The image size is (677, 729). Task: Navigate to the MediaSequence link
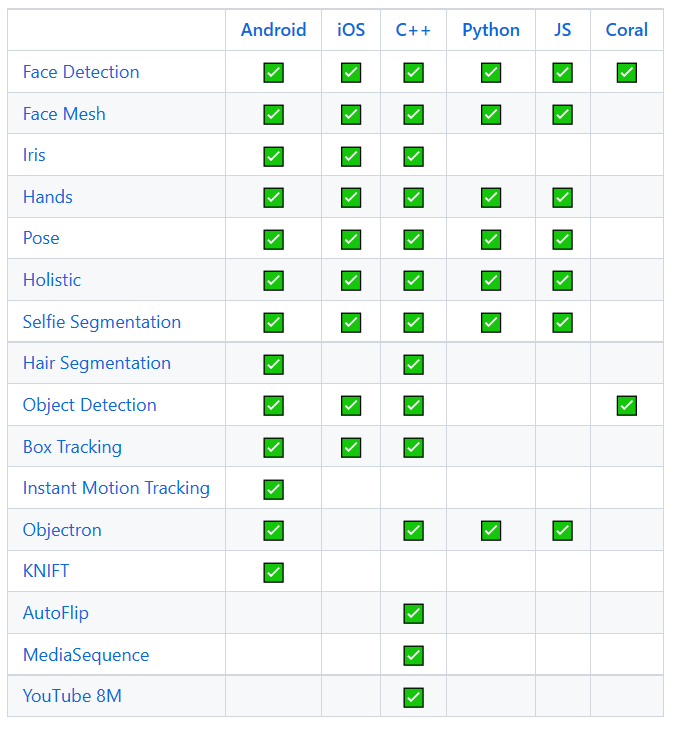click(86, 655)
